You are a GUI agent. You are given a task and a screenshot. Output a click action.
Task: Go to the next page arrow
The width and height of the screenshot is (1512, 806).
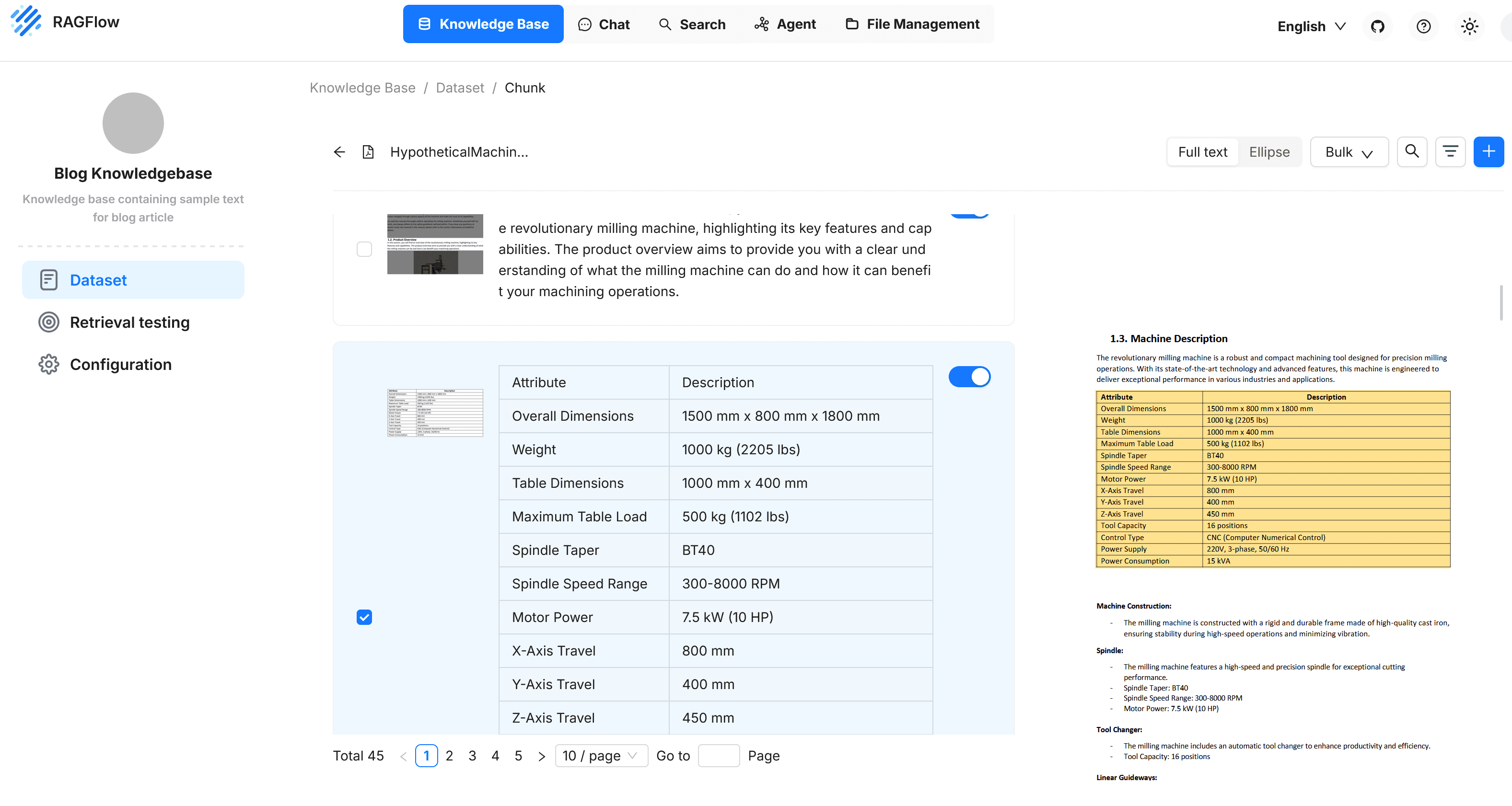coord(541,756)
